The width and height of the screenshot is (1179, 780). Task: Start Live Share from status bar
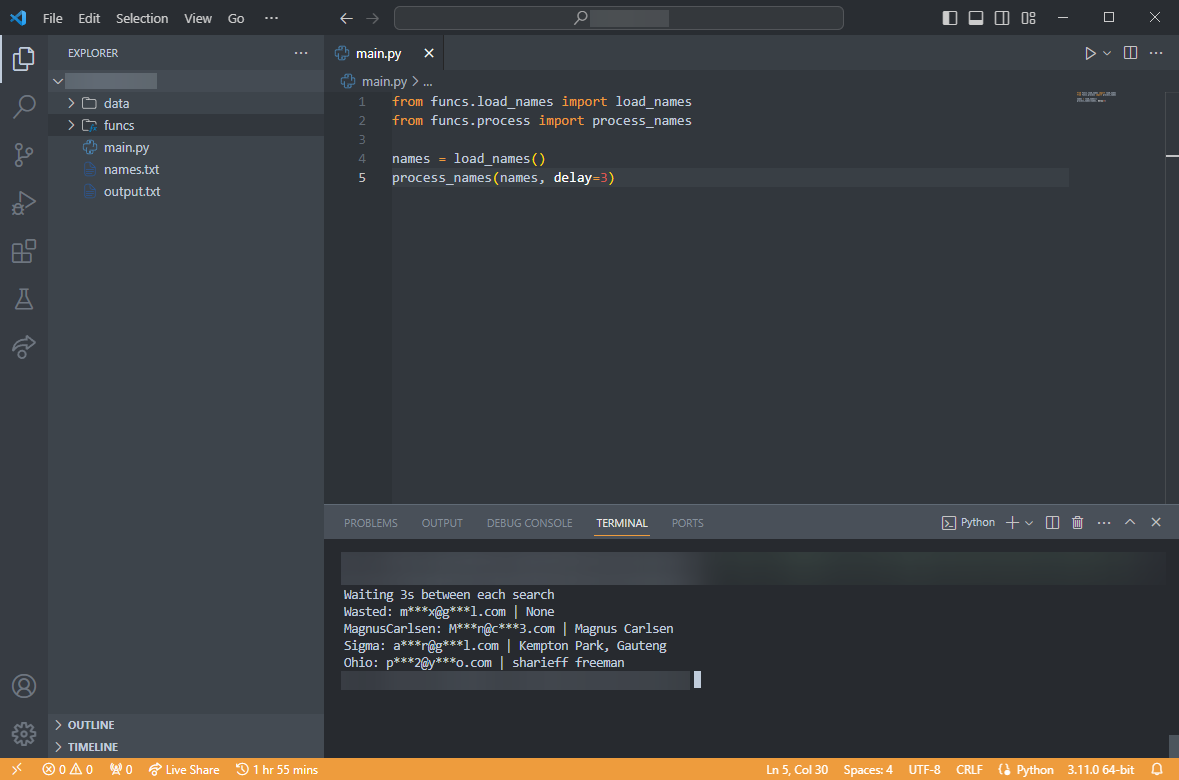[x=184, y=769]
